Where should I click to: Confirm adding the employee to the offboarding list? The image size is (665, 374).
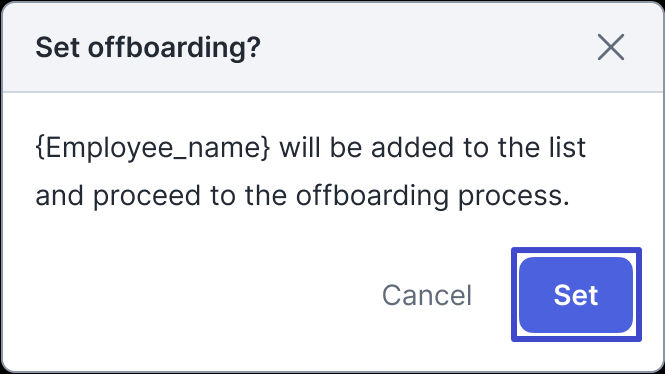tap(576, 295)
